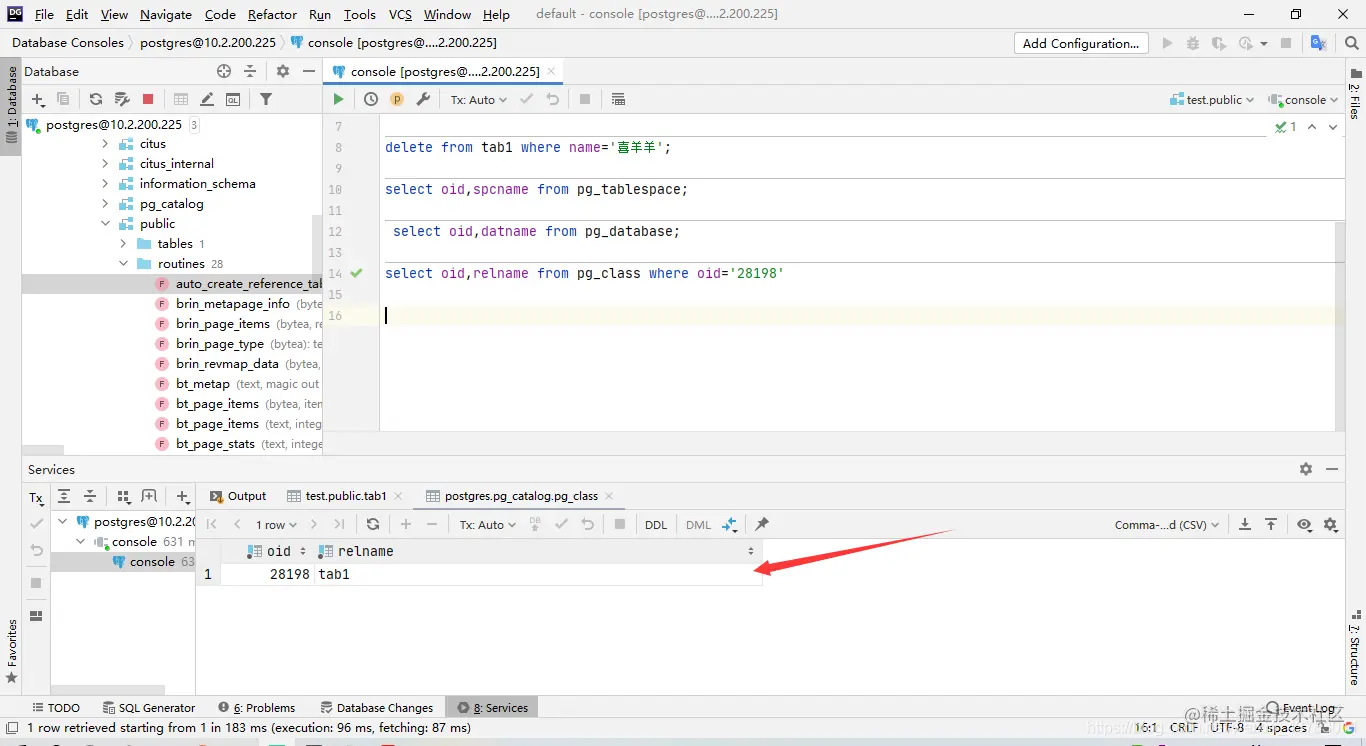Open Comma-separated (CSV) extractor dropdown
Image resolution: width=1366 pixels, height=746 pixels.
point(1167,524)
